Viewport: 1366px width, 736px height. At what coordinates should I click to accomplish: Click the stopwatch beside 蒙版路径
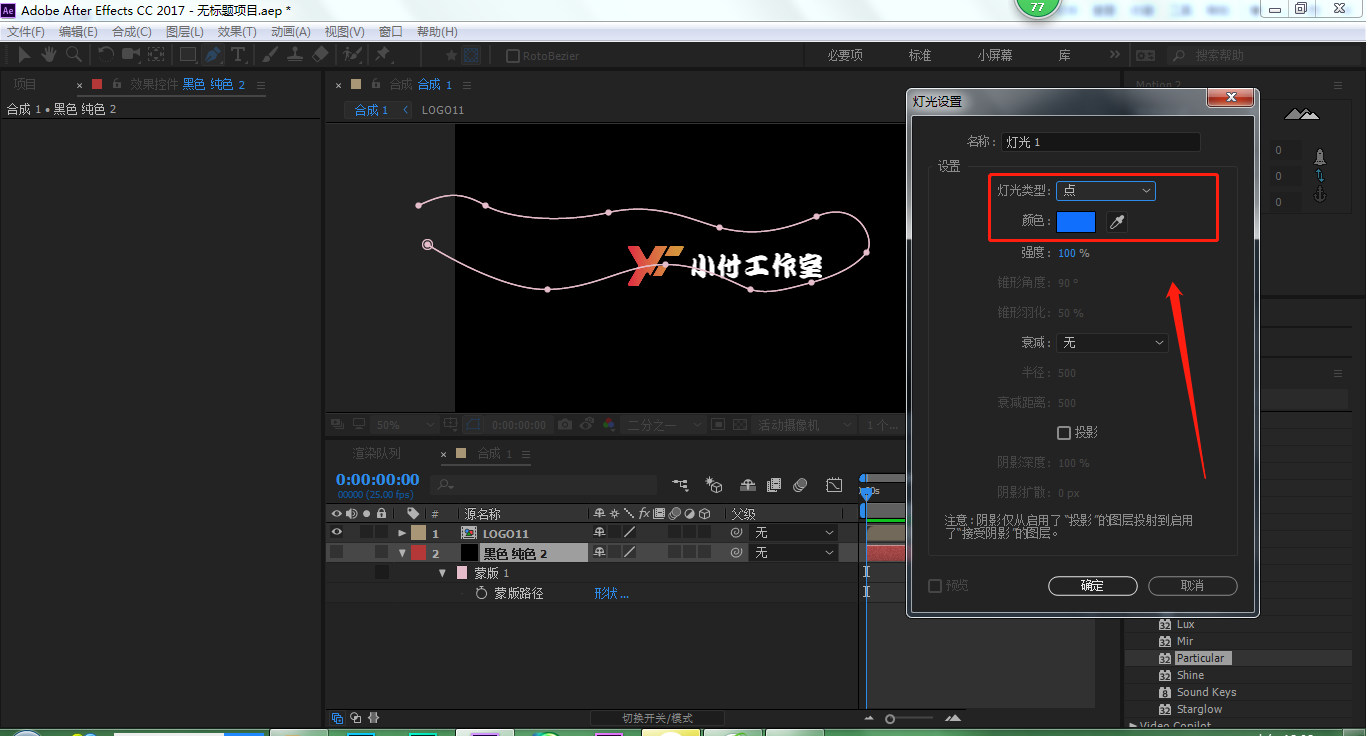pos(481,593)
